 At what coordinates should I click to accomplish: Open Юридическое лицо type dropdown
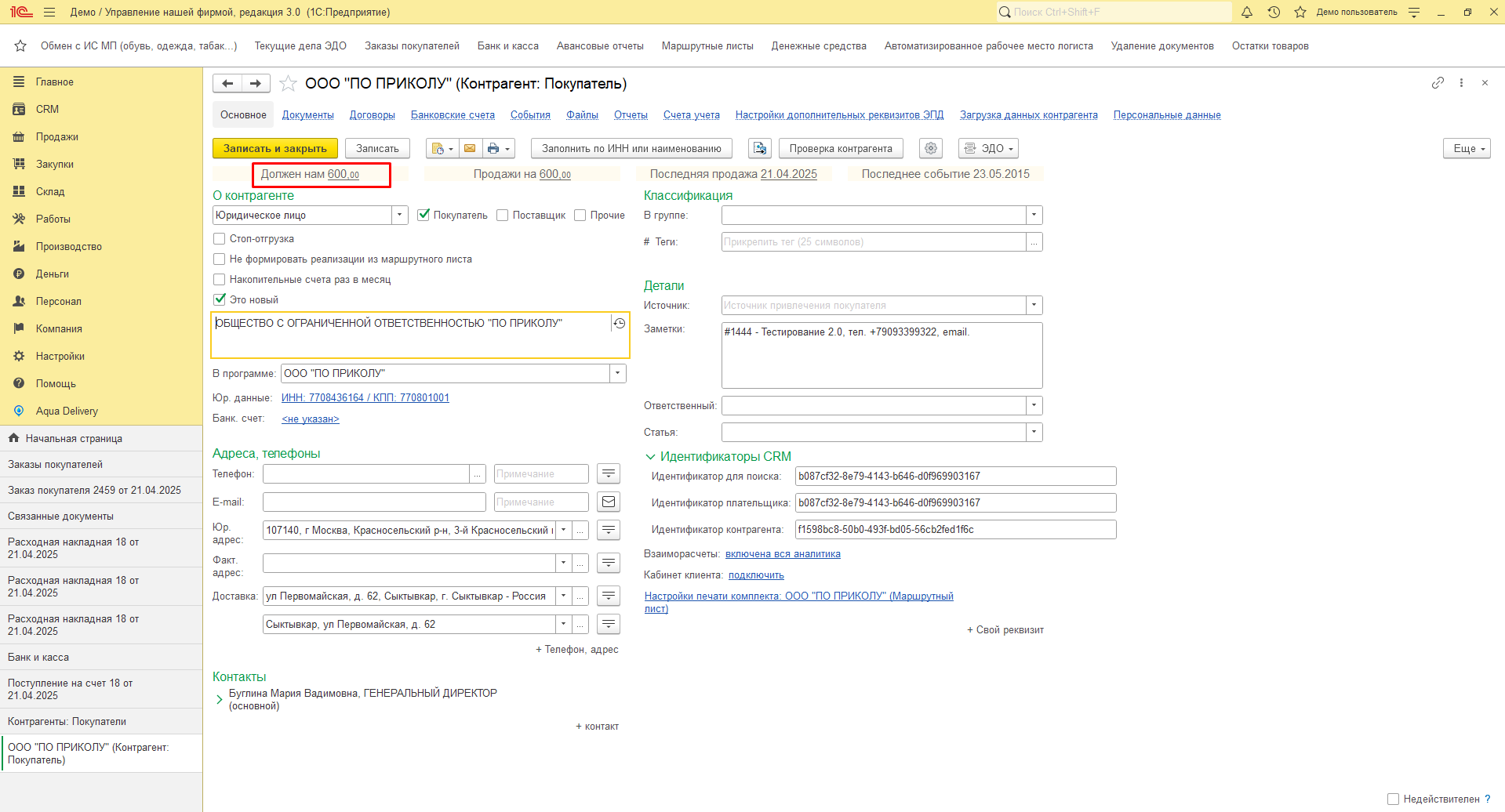pyautogui.click(x=400, y=215)
